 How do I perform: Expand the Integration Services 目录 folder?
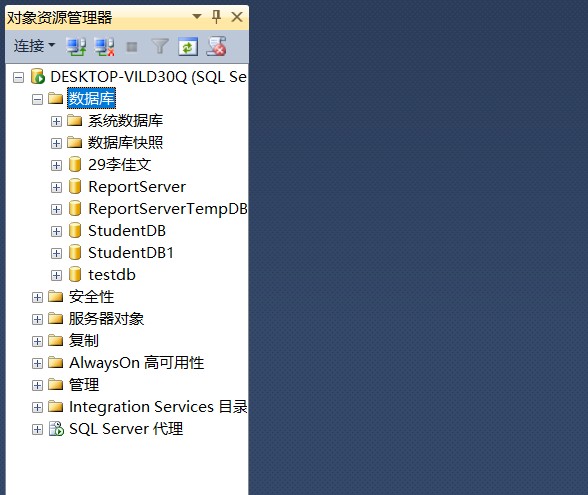click(37, 407)
